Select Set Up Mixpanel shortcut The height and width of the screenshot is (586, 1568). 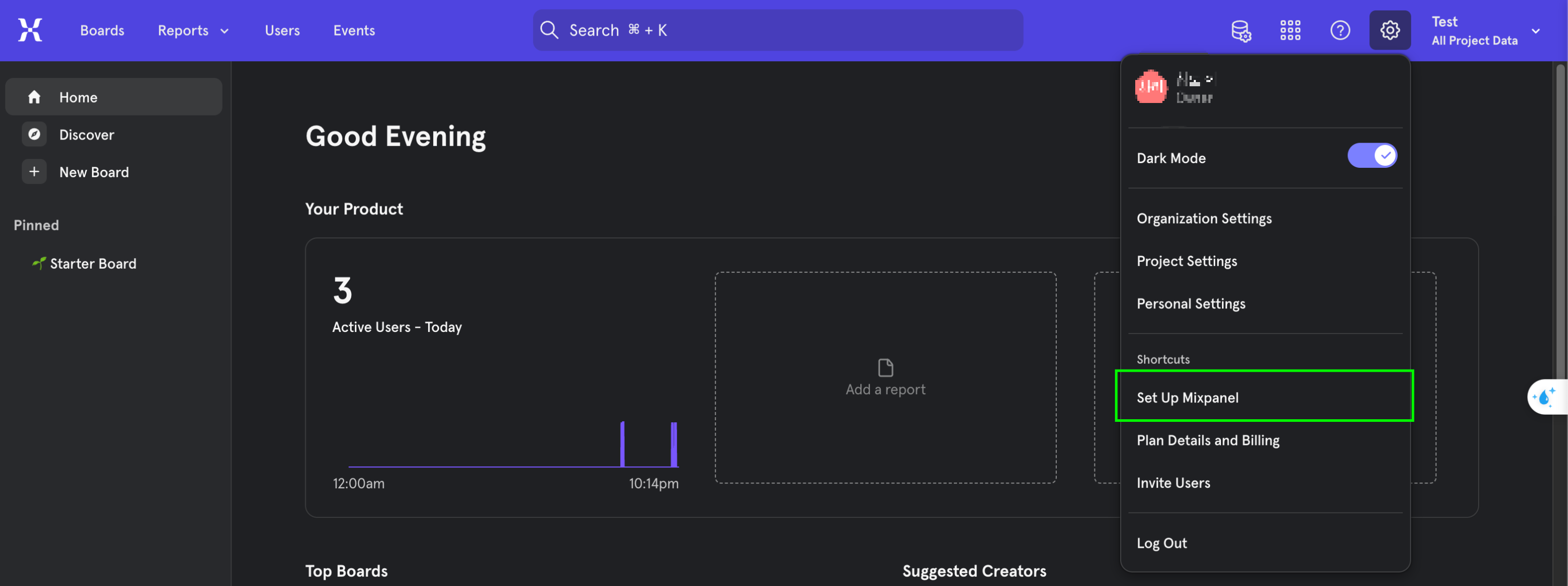1264,397
